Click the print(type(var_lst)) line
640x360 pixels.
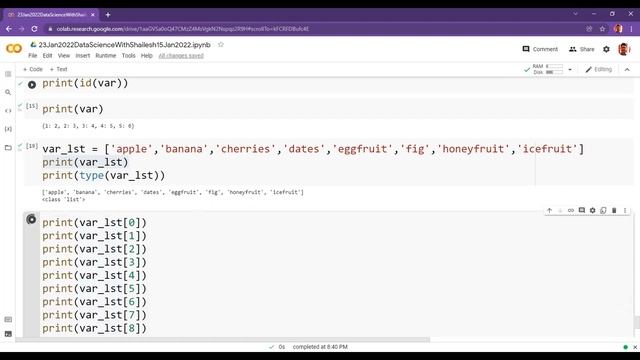coord(104,176)
